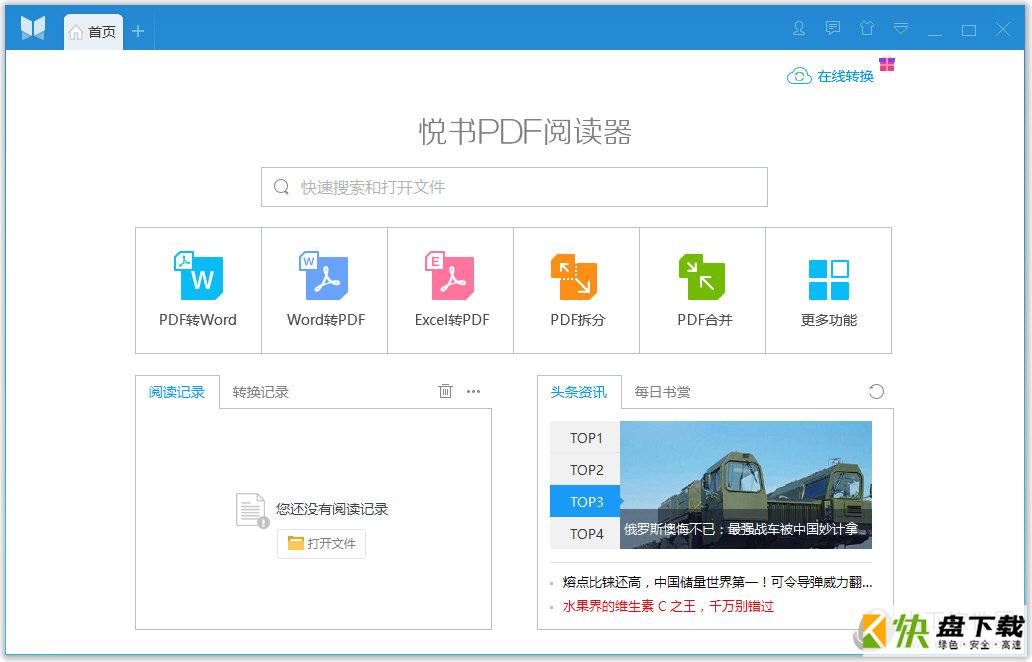This screenshot has width=1032, height=662.
Task: Switch to the 转换记录 tab
Action: (261, 392)
